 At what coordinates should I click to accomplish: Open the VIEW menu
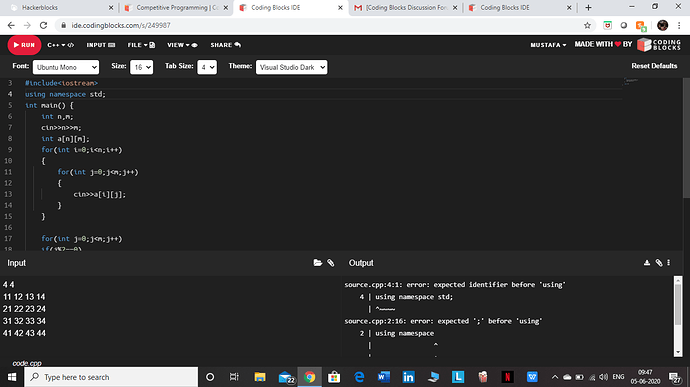182,45
